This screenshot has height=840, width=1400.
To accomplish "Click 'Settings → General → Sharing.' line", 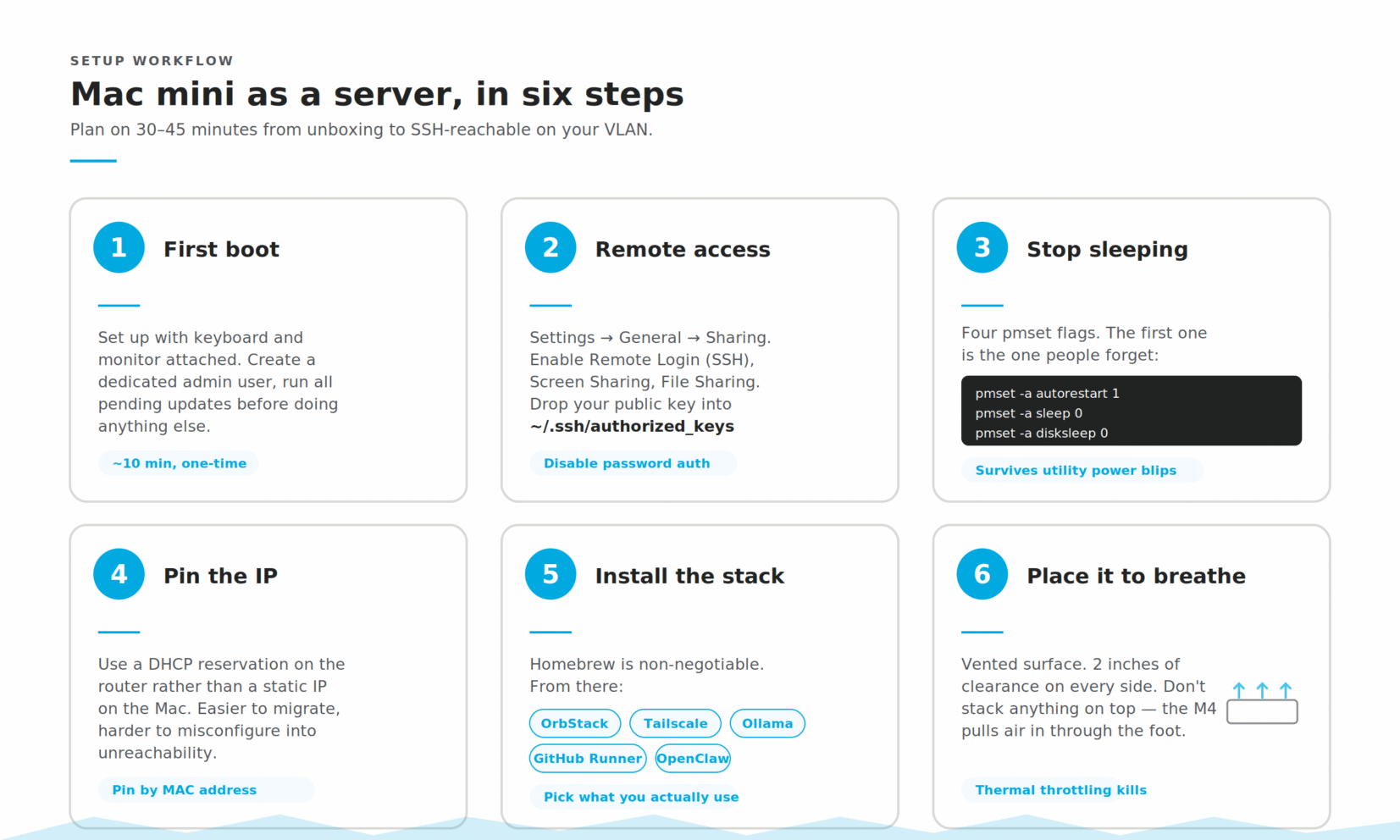I will click(650, 337).
